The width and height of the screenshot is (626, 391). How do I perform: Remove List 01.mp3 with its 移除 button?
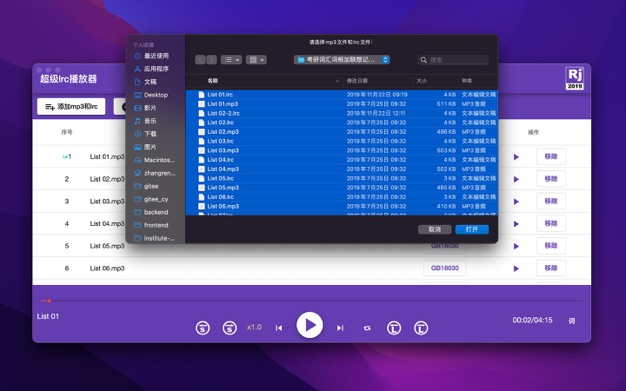(x=551, y=157)
